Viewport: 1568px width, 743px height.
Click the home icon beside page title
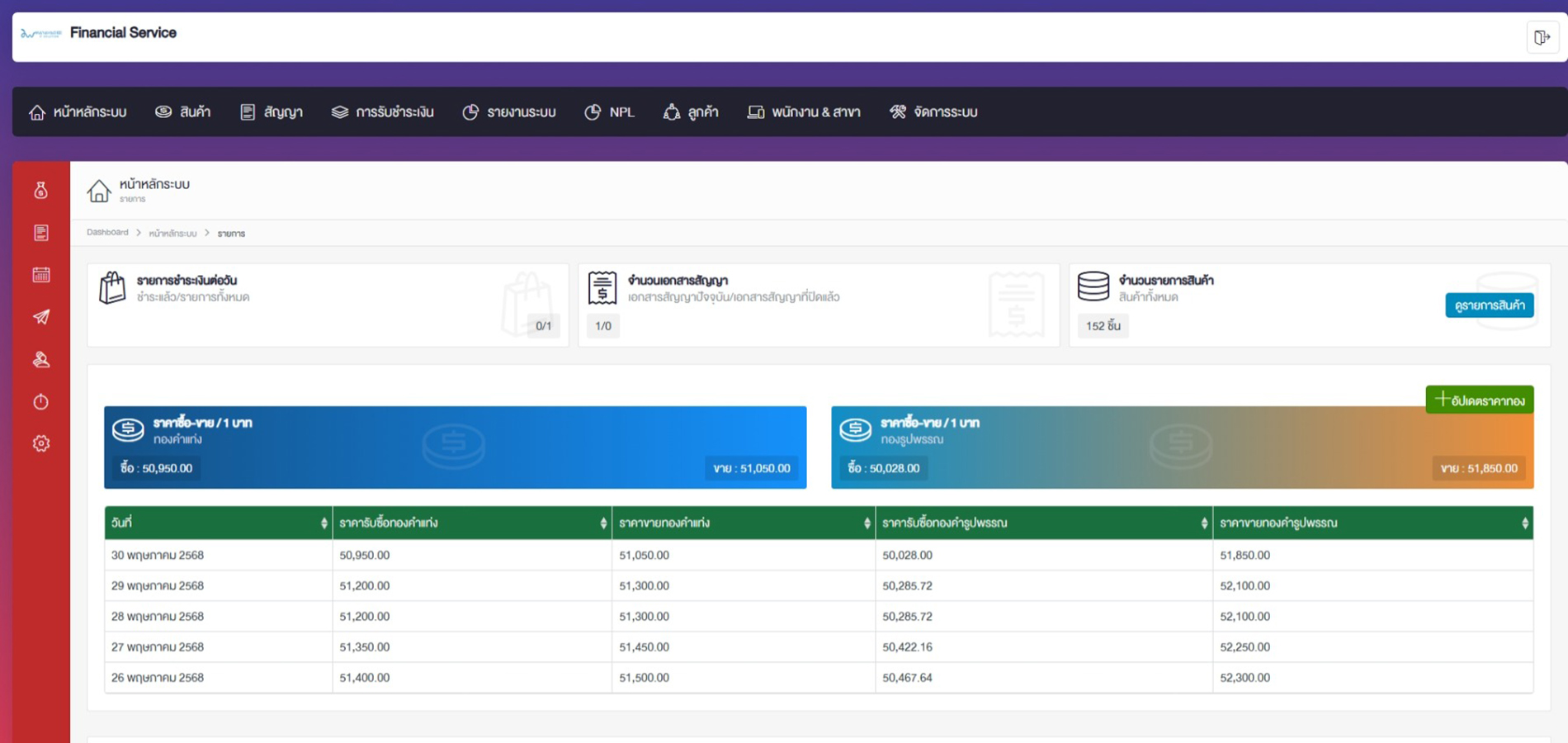(x=99, y=191)
